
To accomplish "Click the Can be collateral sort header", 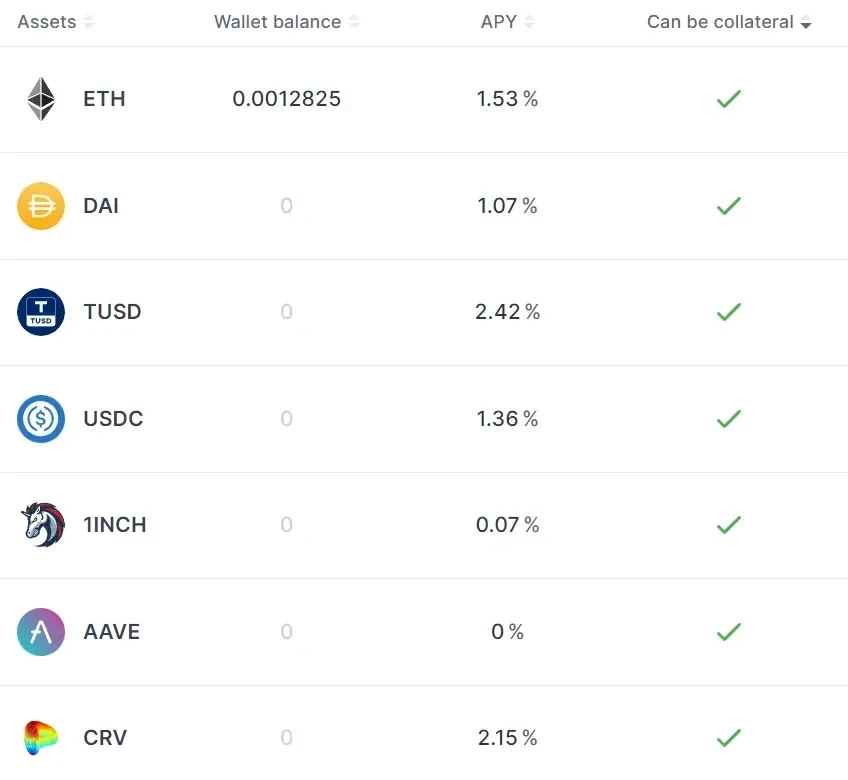I will pyautogui.click(x=729, y=22).
